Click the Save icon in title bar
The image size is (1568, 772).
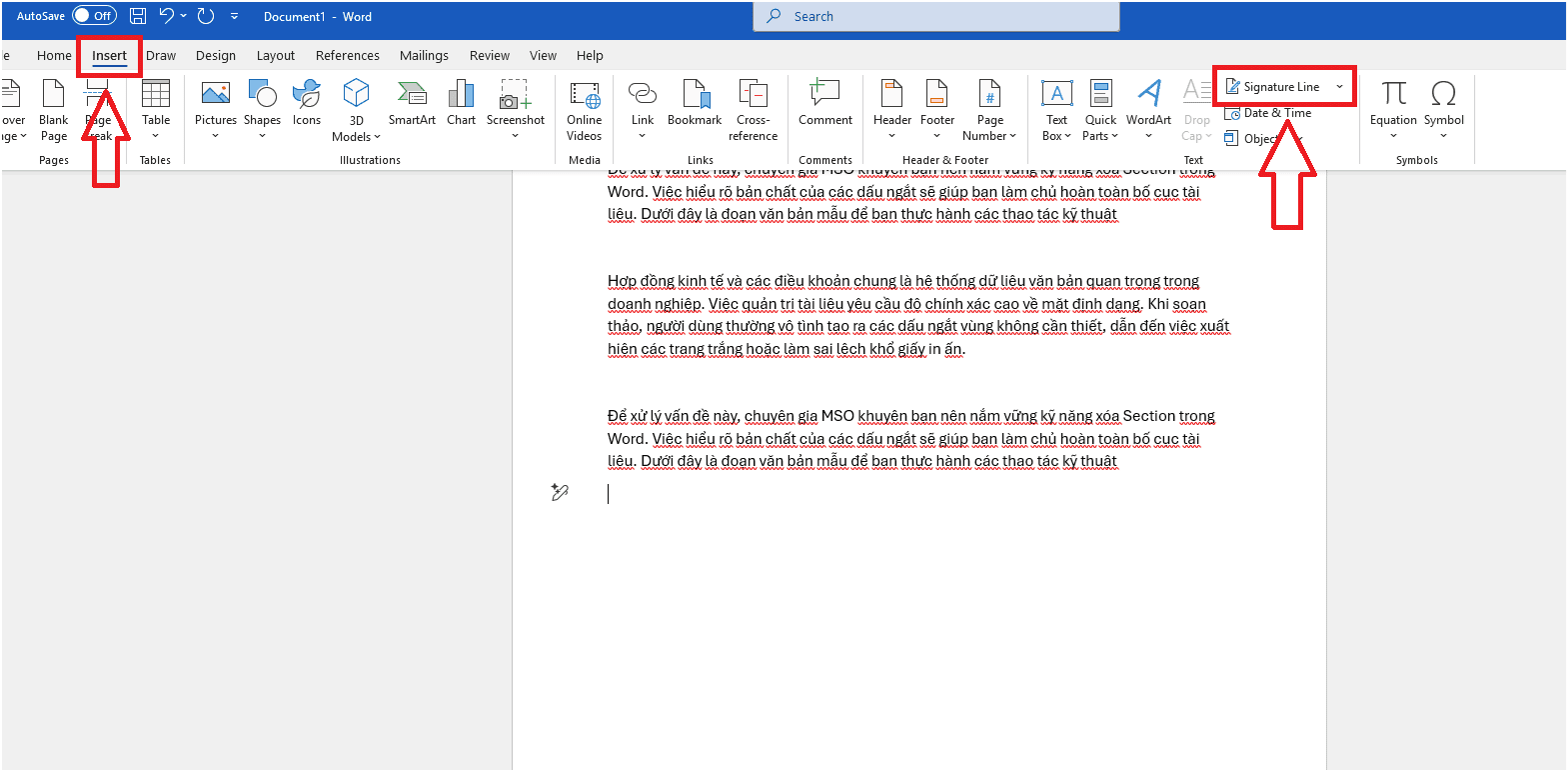(x=138, y=16)
